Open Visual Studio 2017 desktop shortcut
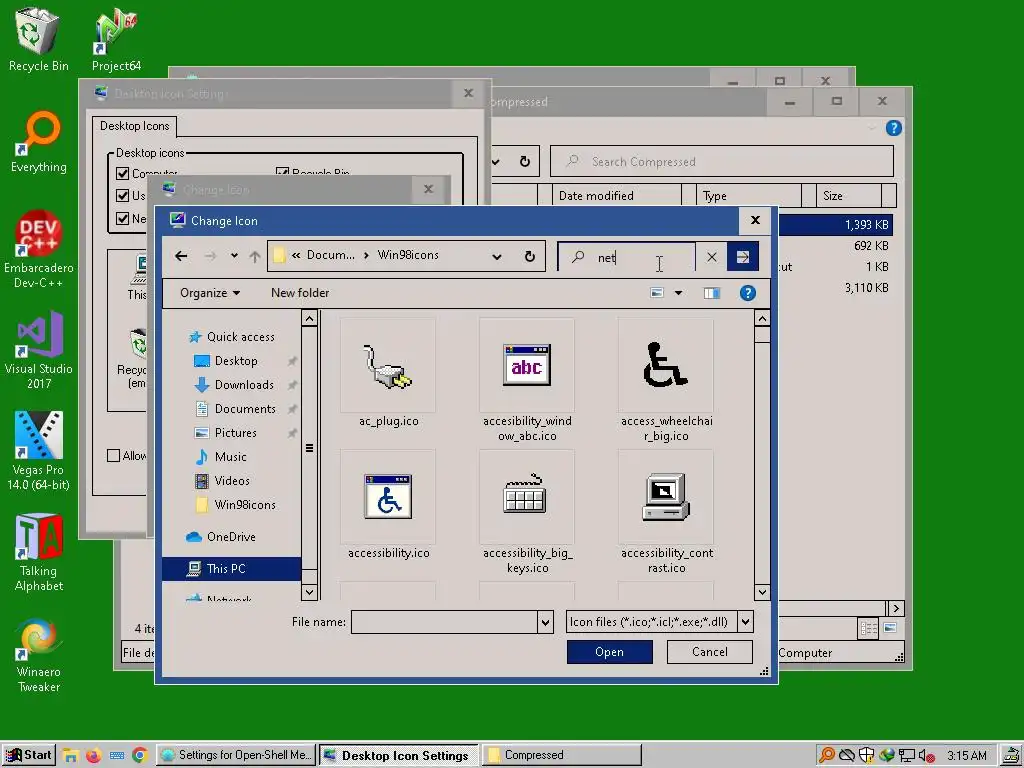 pyautogui.click(x=39, y=351)
